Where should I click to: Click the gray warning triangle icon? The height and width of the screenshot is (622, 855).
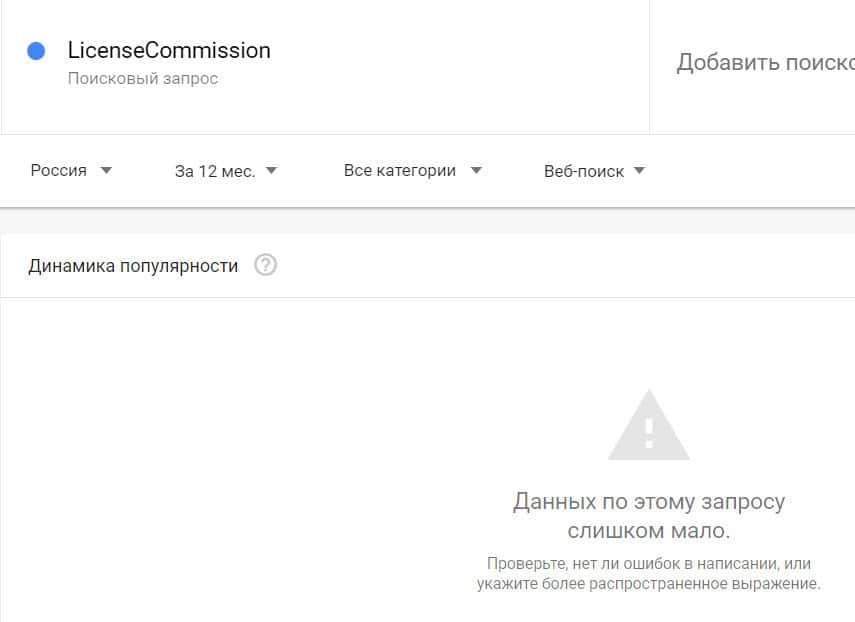click(649, 425)
